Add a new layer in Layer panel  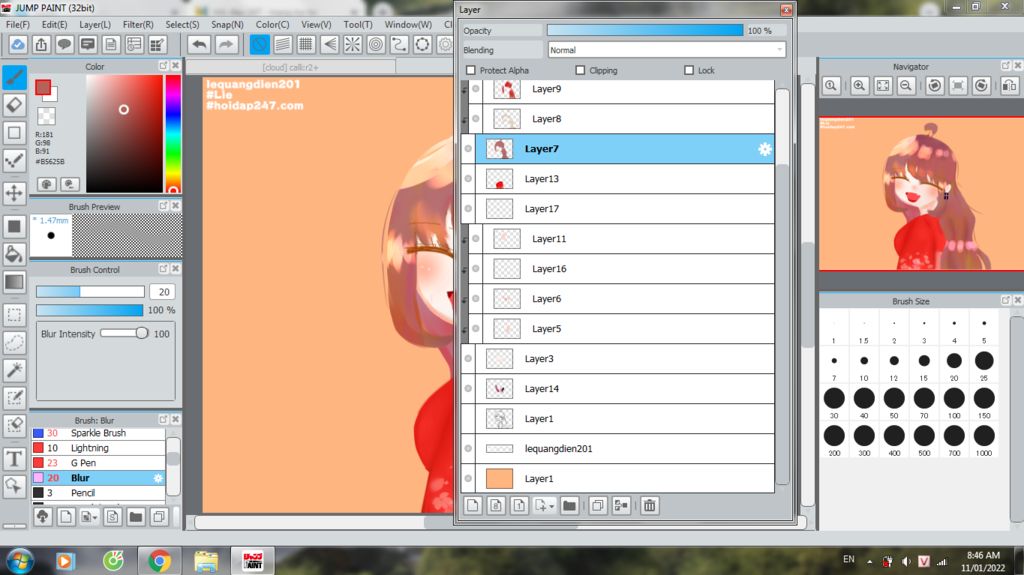point(473,505)
